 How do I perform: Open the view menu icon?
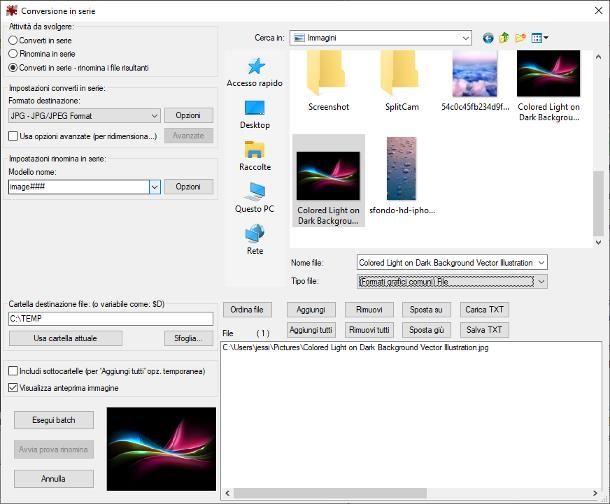pos(539,38)
